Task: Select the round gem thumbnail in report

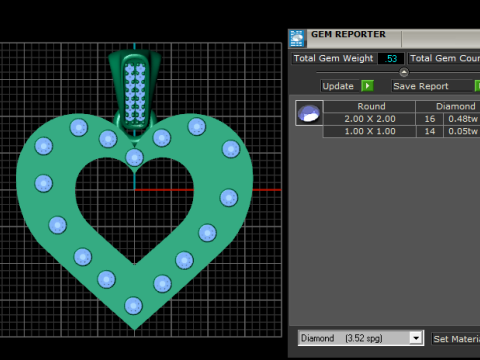Action: pos(309,113)
